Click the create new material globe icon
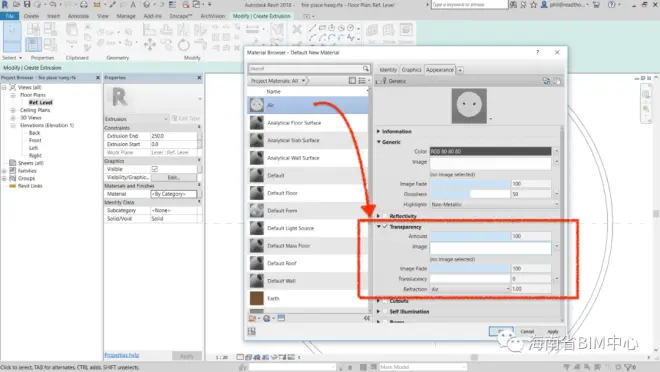 pyautogui.click(x=266, y=319)
